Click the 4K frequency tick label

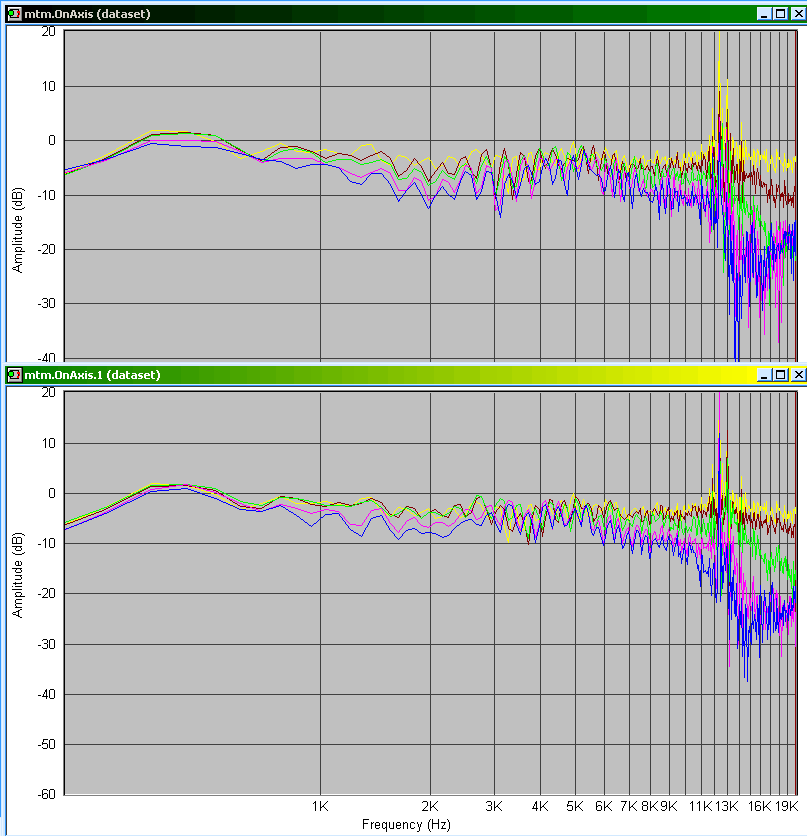[540, 806]
